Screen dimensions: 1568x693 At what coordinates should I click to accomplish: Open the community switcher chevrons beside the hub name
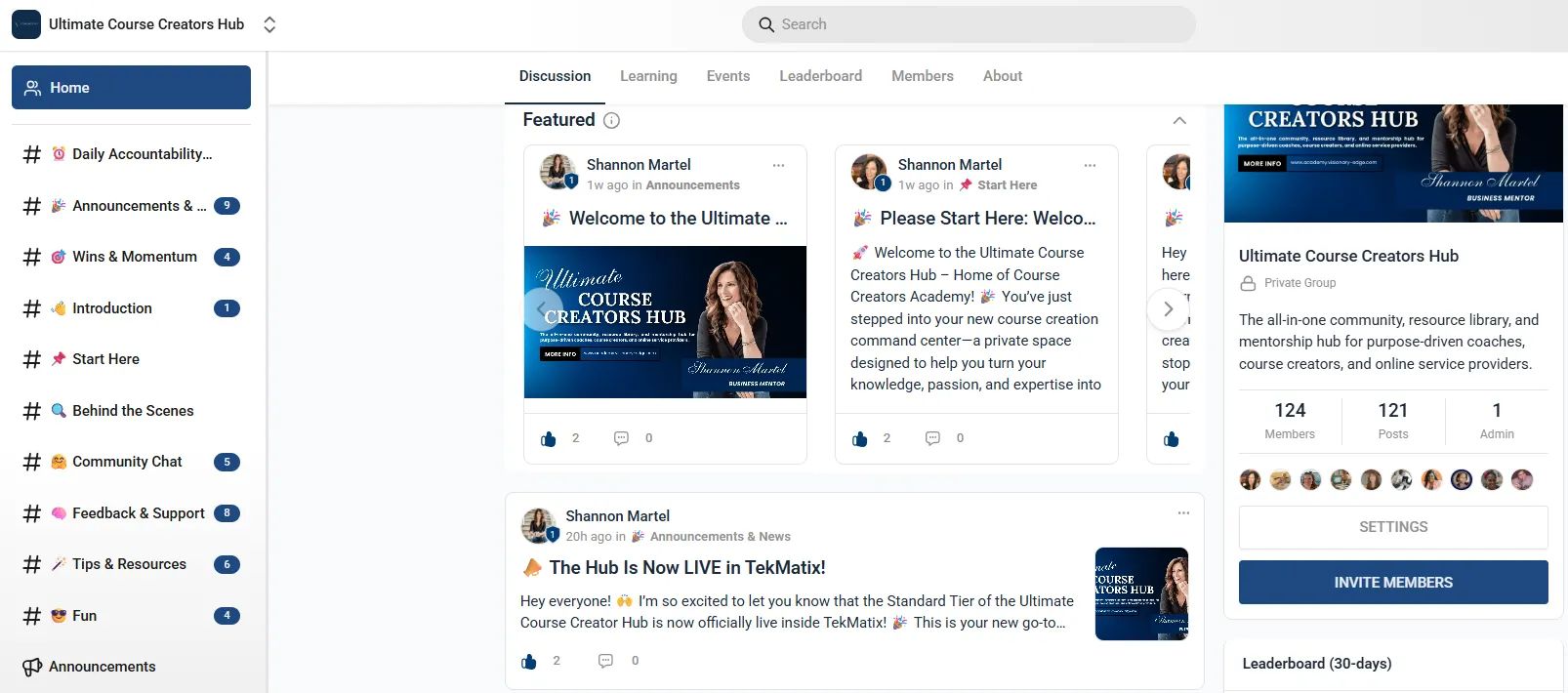(x=269, y=24)
